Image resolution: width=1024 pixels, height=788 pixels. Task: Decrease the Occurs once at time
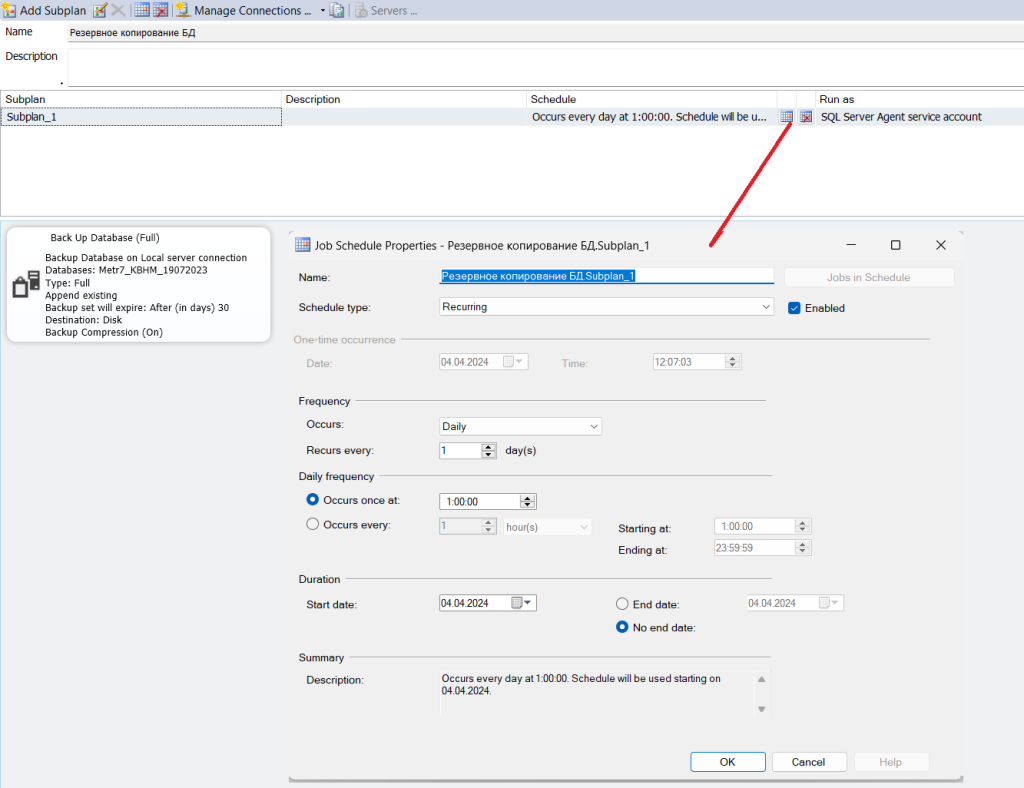pyautogui.click(x=528, y=505)
